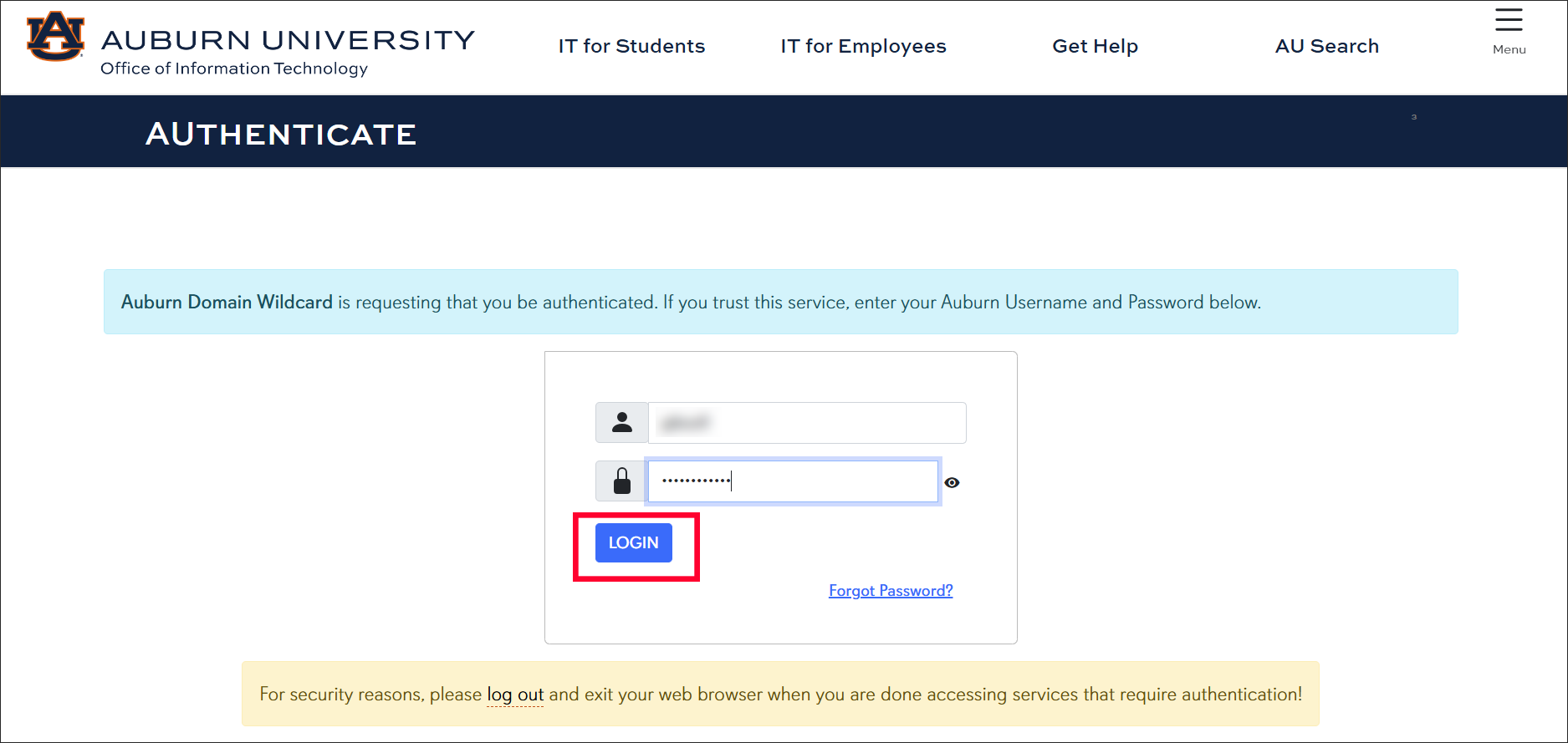Click the AUTHENTICATE page title
This screenshot has height=743, width=1568.
[281, 132]
